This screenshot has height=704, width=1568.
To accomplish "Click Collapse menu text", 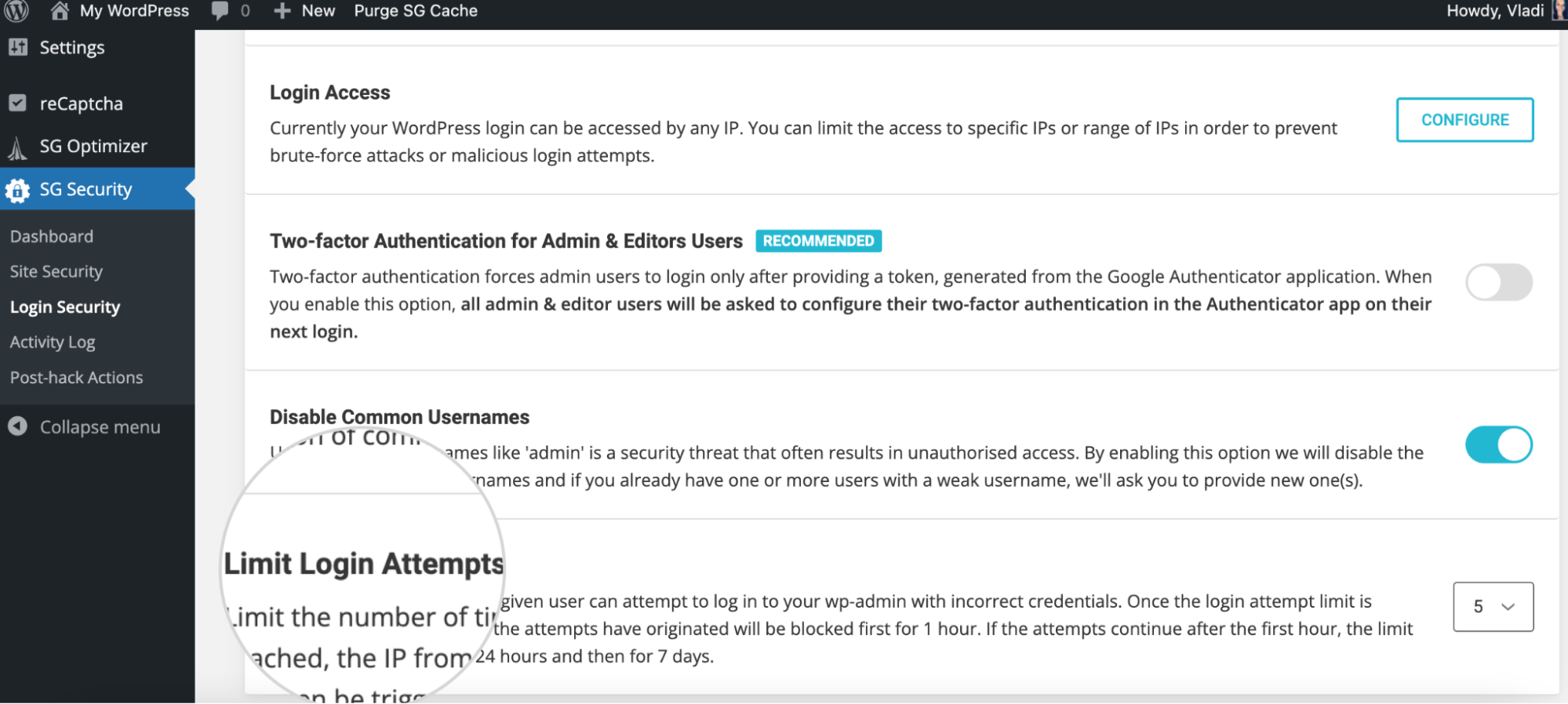I will pyautogui.click(x=100, y=427).
